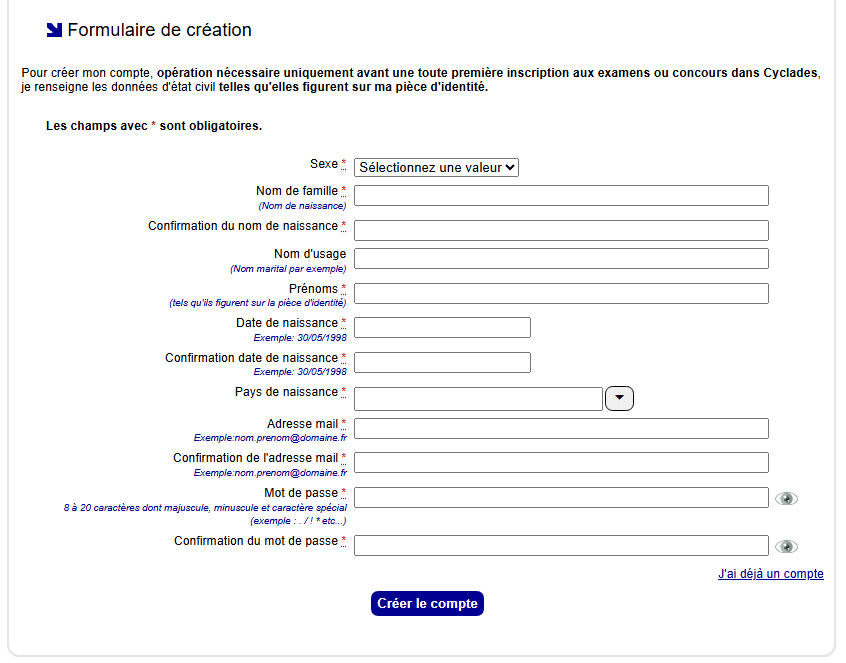Click the Sexe field label

pos(324,164)
